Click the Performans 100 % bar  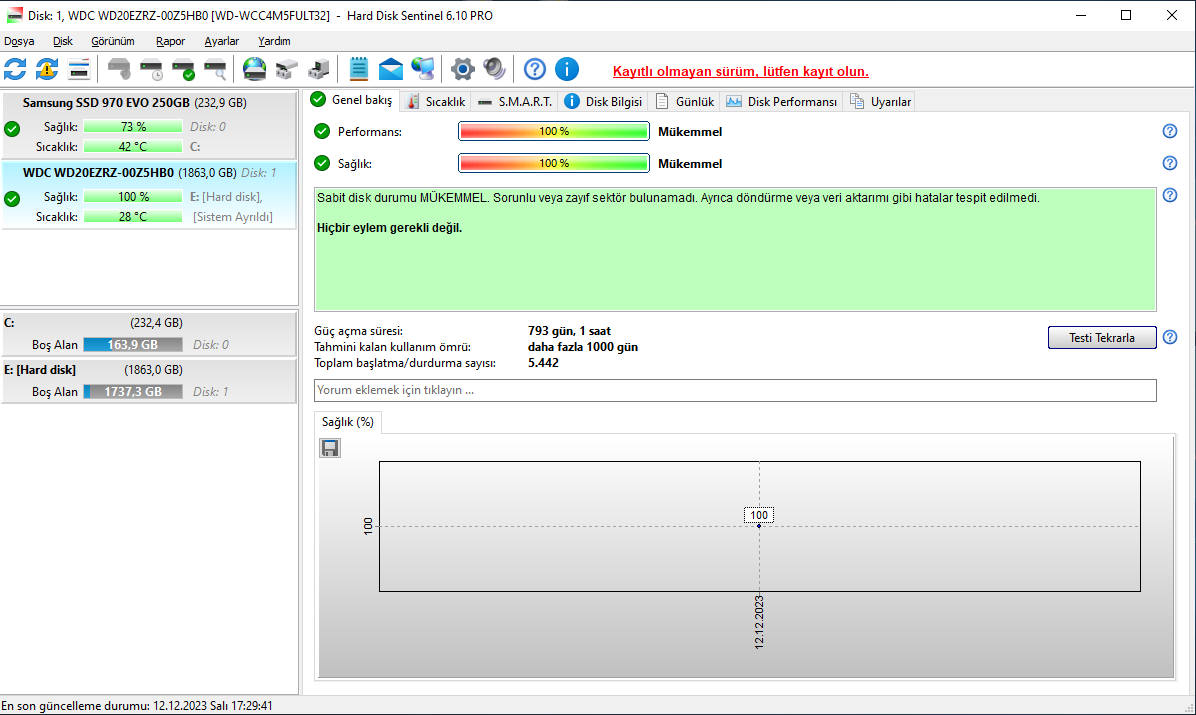(554, 131)
